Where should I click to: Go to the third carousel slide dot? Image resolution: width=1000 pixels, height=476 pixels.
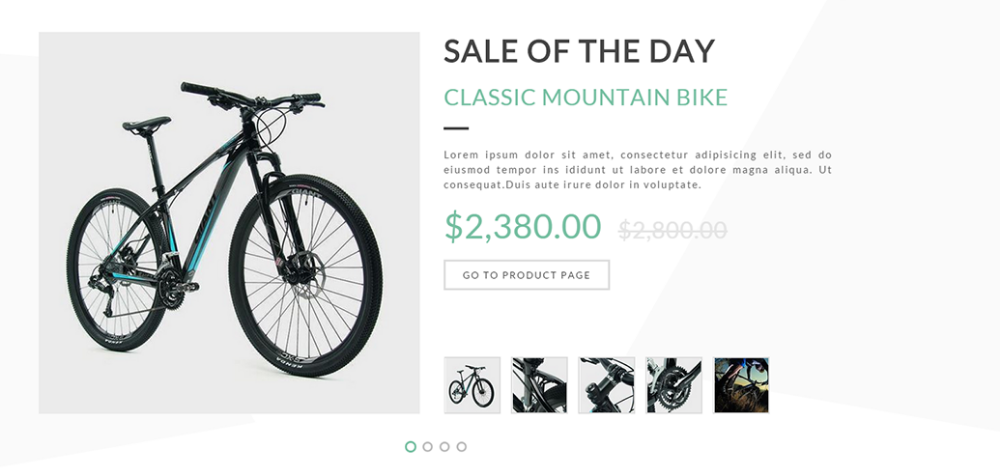[444, 447]
